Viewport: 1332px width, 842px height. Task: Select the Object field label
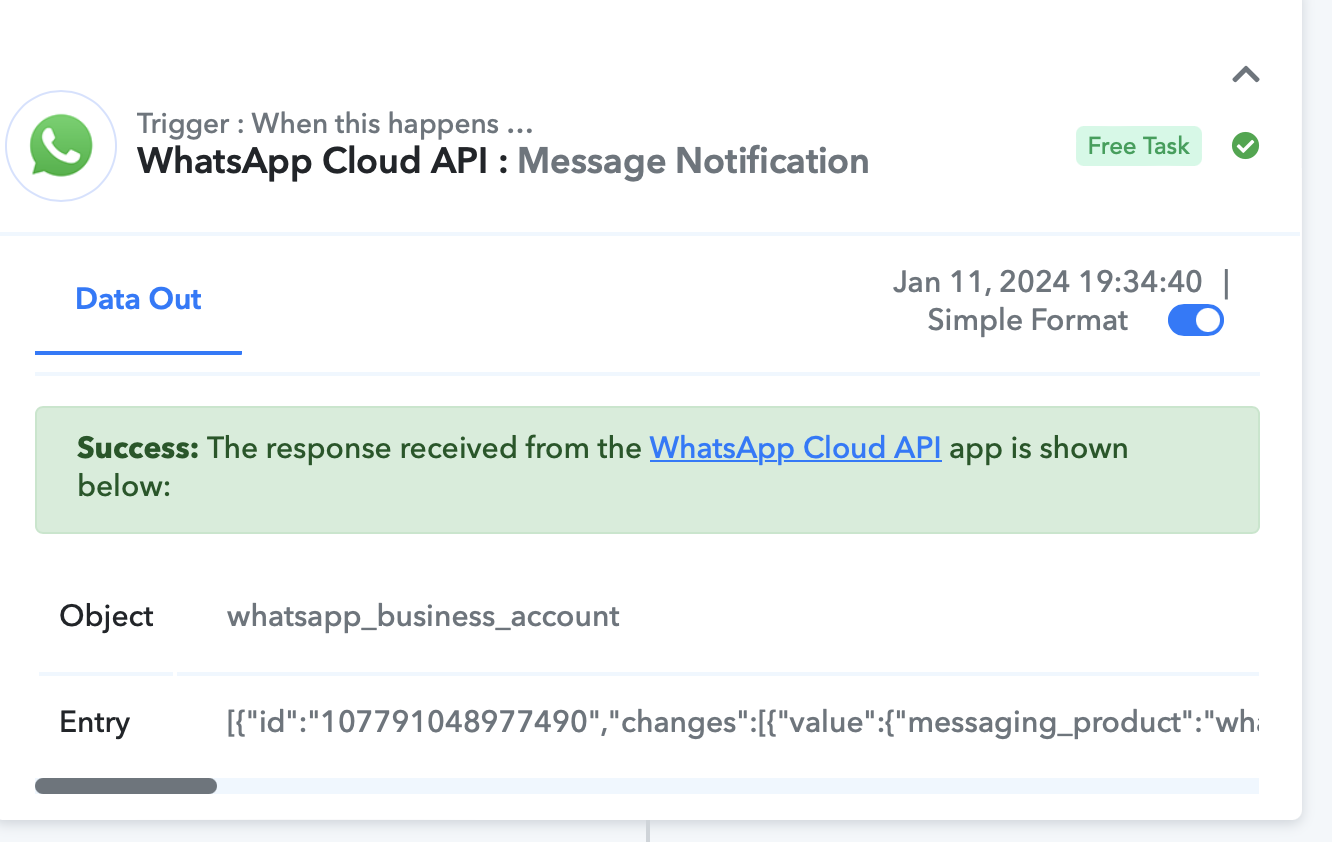point(107,615)
